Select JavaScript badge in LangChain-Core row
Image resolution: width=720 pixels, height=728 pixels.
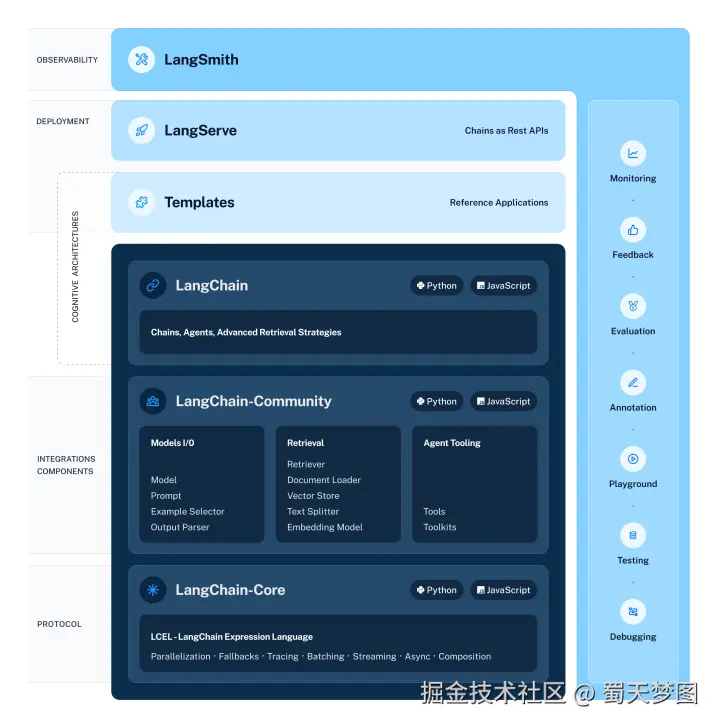click(504, 590)
